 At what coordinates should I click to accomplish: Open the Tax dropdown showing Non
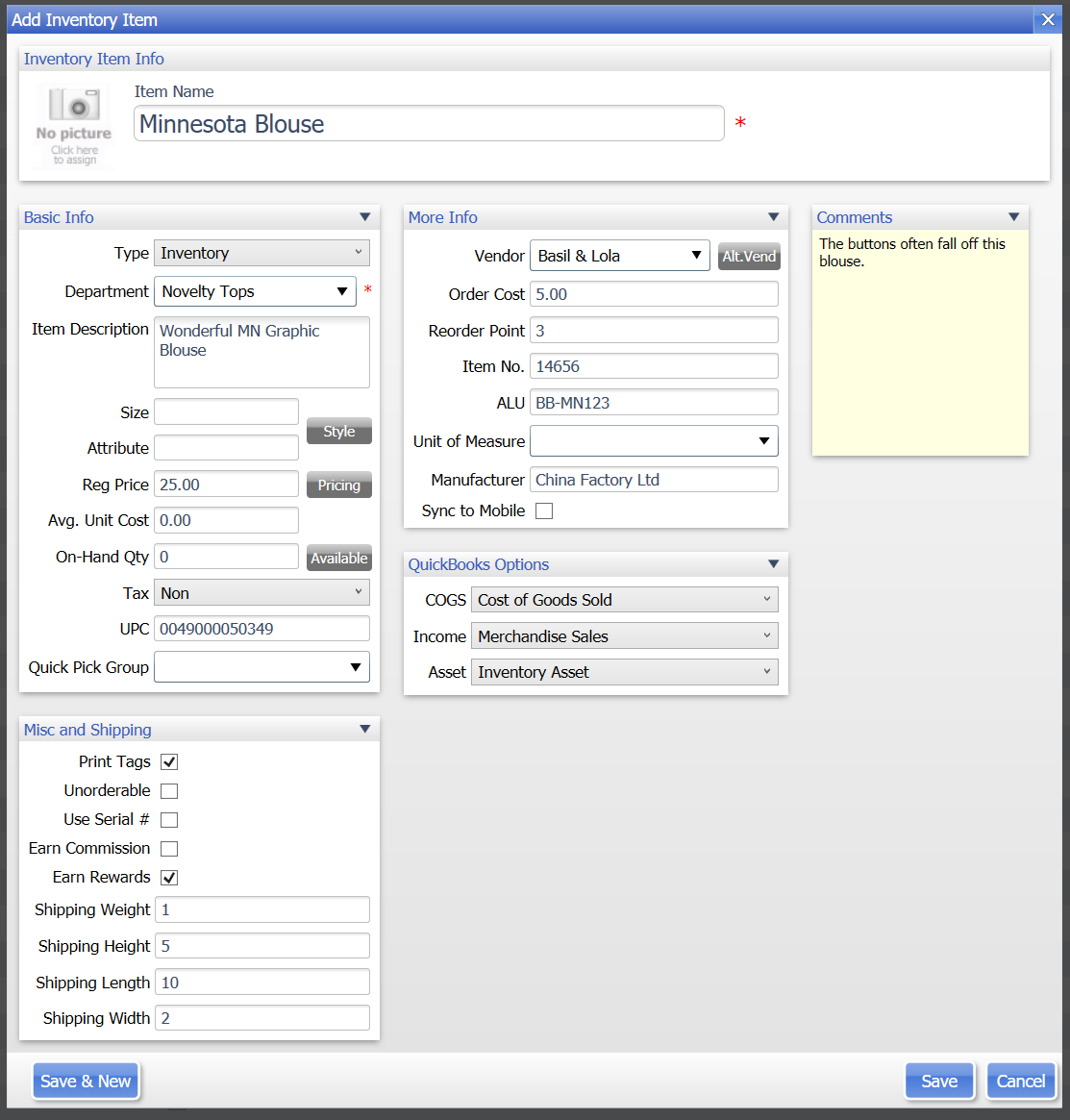[x=262, y=593]
